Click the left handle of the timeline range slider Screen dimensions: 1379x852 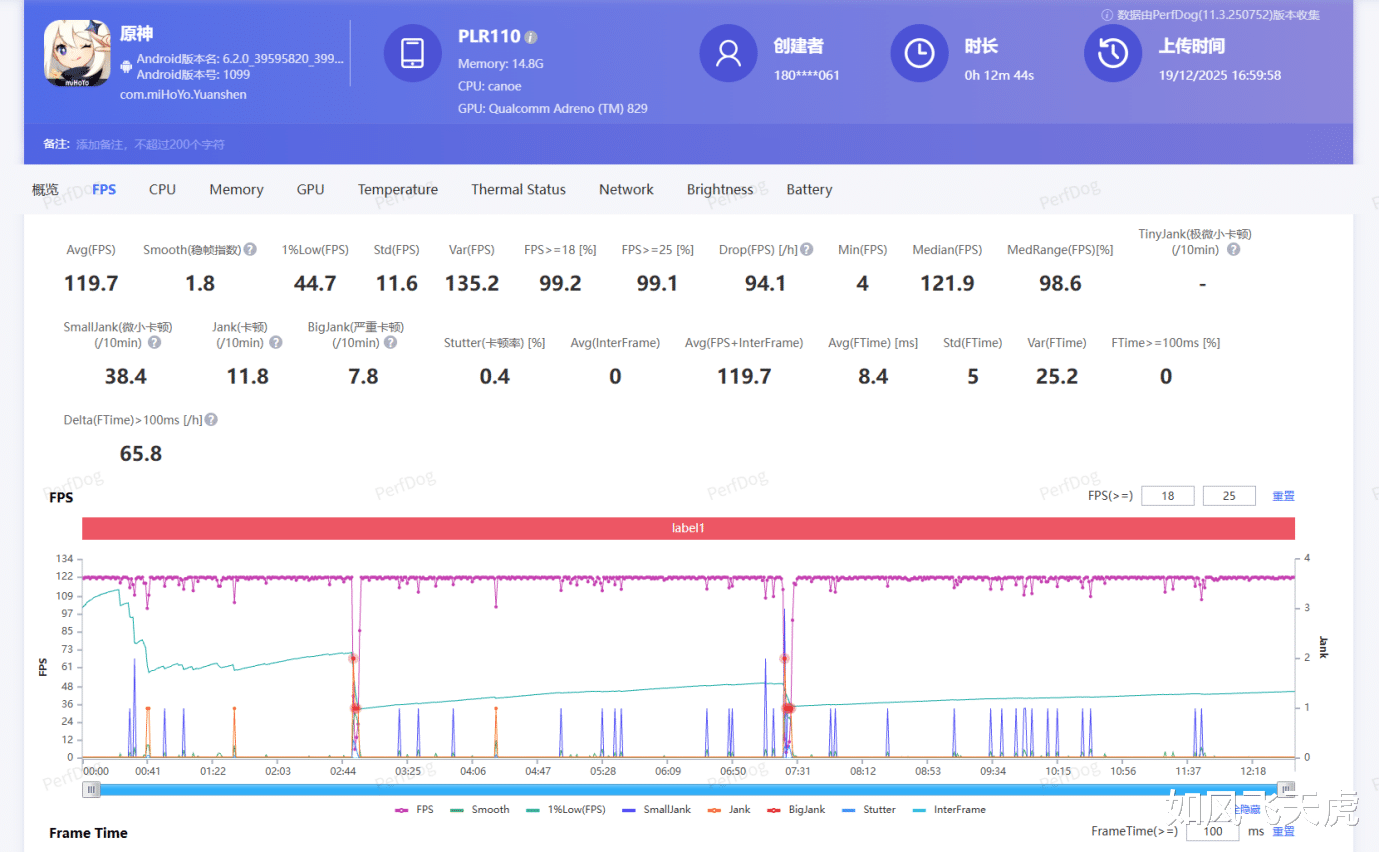coord(92,789)
